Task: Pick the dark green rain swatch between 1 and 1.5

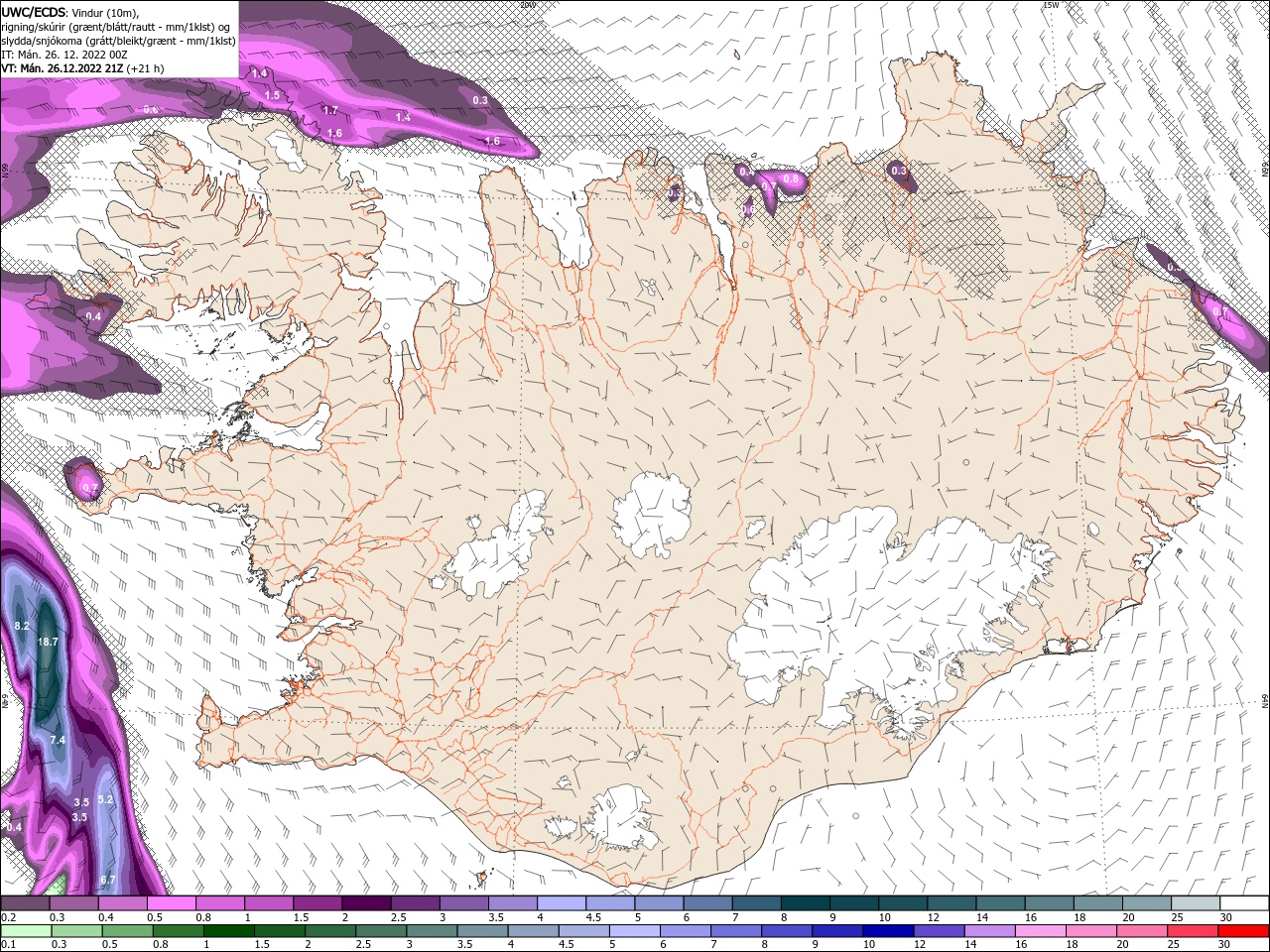Action: [228, 930]
